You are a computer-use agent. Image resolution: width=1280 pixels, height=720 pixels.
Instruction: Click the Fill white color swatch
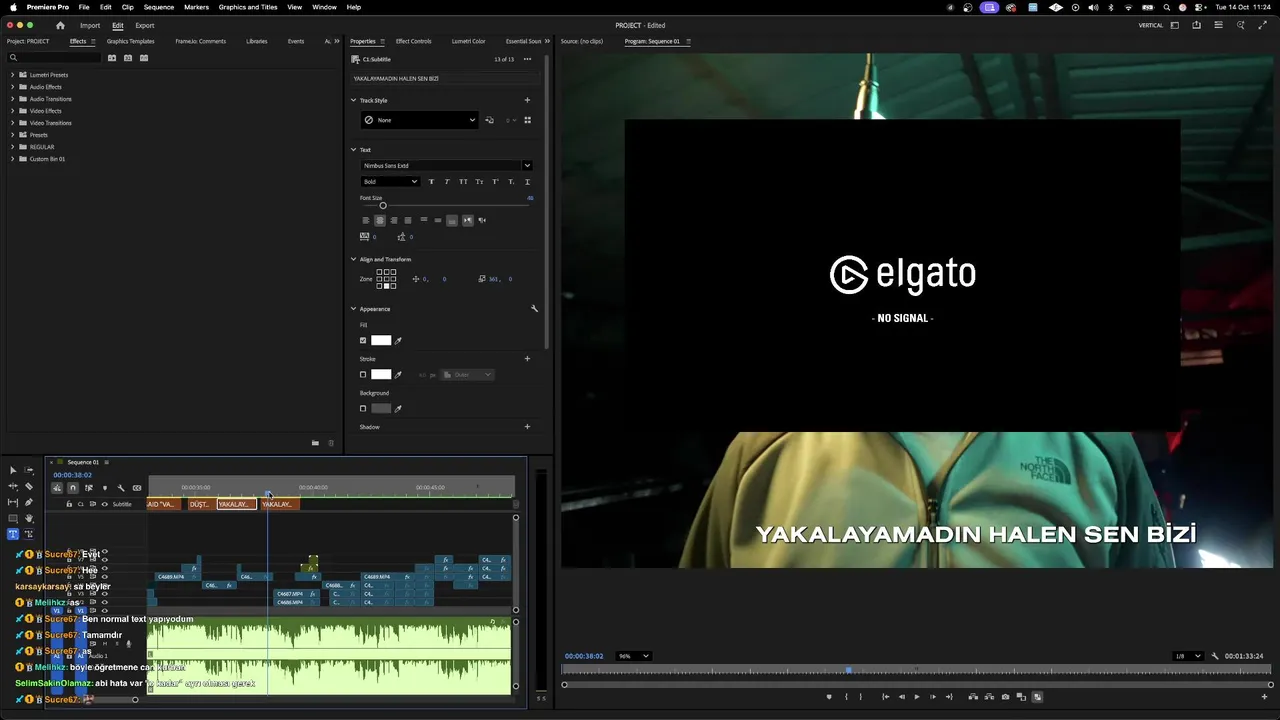(381, 341)
